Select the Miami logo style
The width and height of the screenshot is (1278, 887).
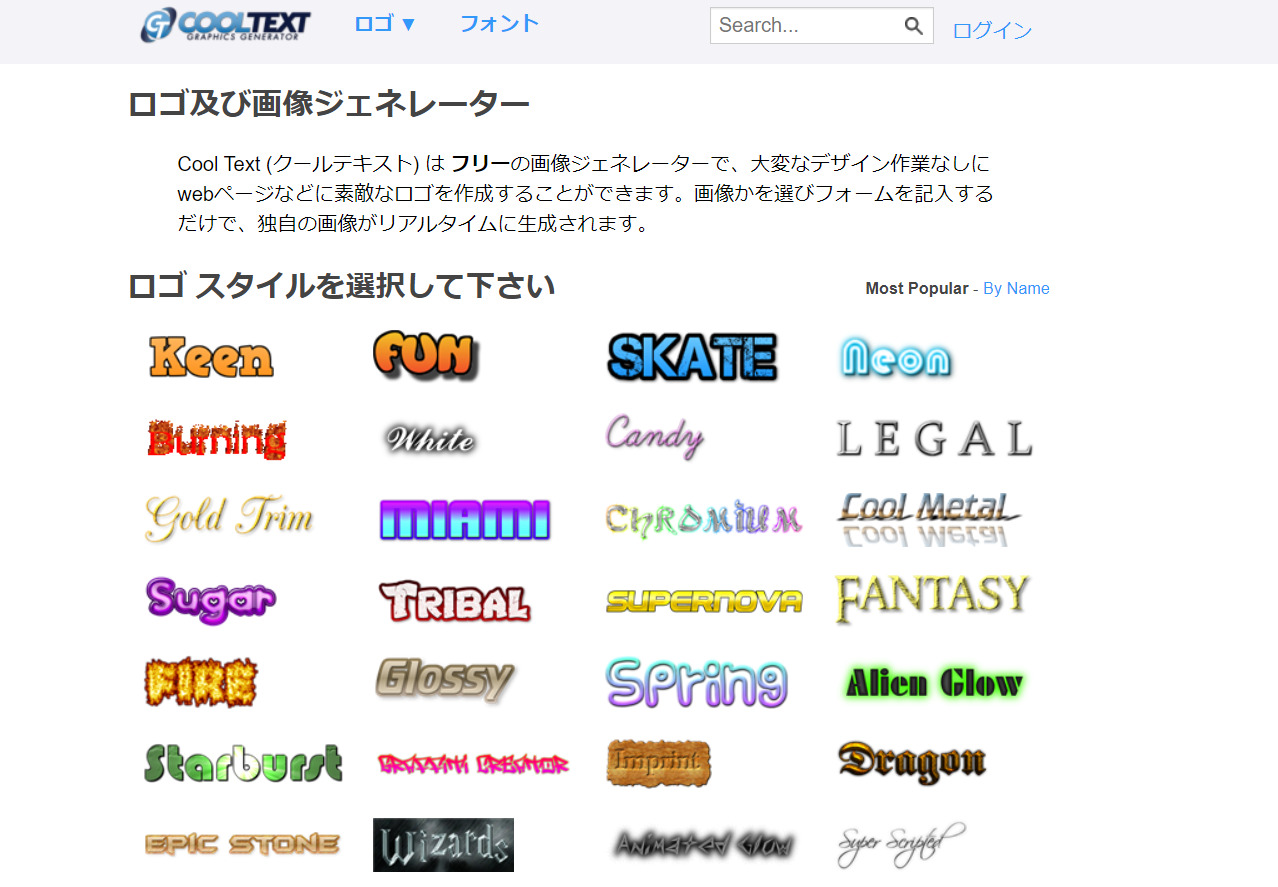(465, 519)
